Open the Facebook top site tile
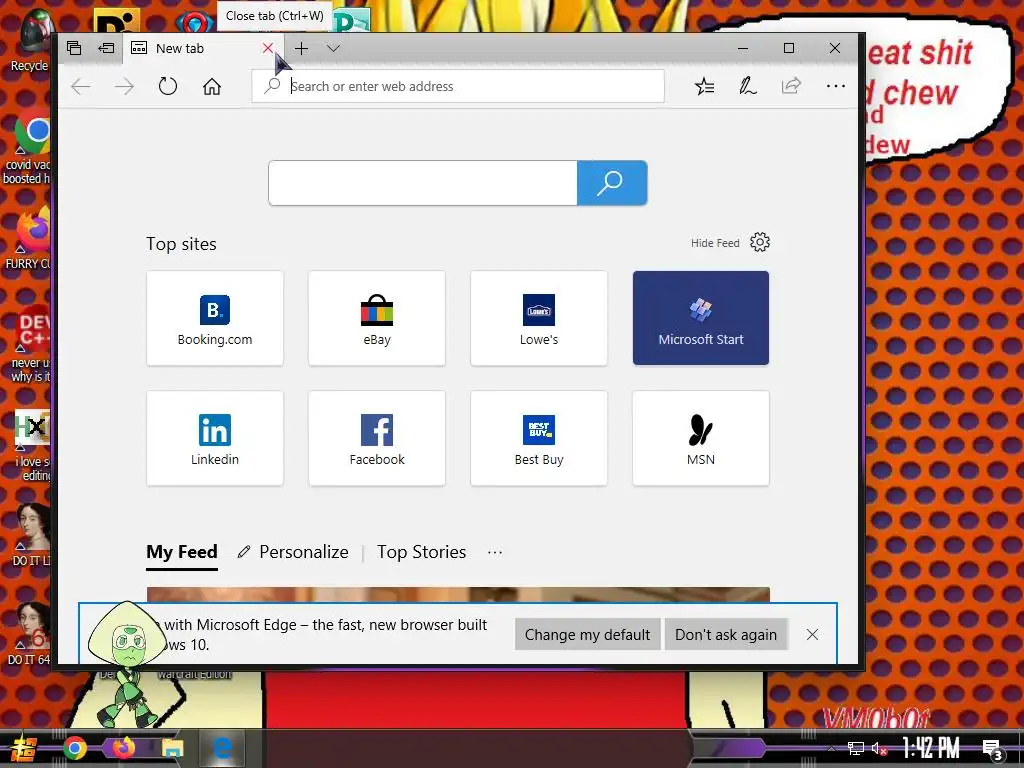This screenshot has height=768, width=1024. click(377, 438)
